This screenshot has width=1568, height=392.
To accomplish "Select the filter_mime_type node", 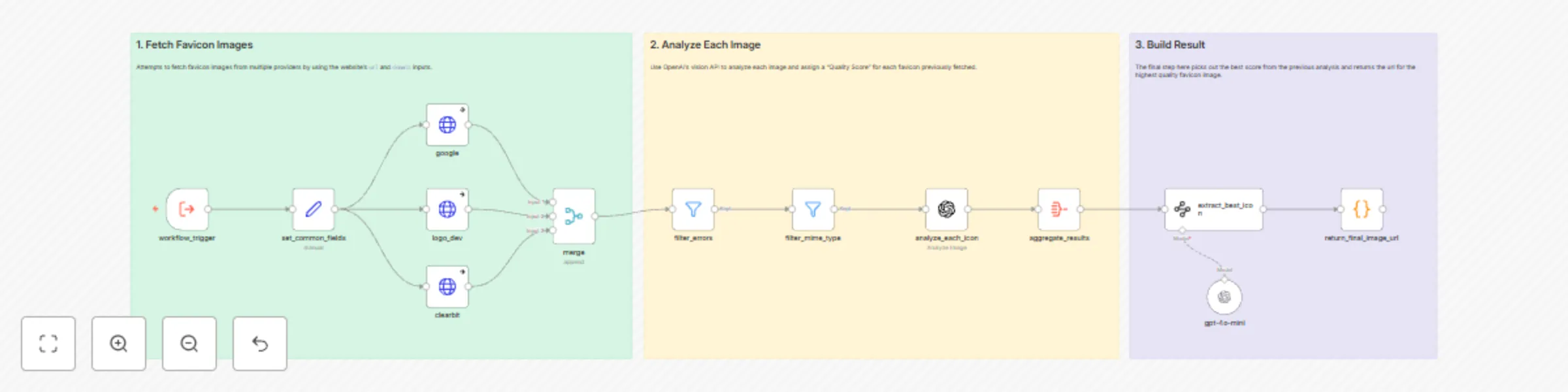I will coord(813,209).
